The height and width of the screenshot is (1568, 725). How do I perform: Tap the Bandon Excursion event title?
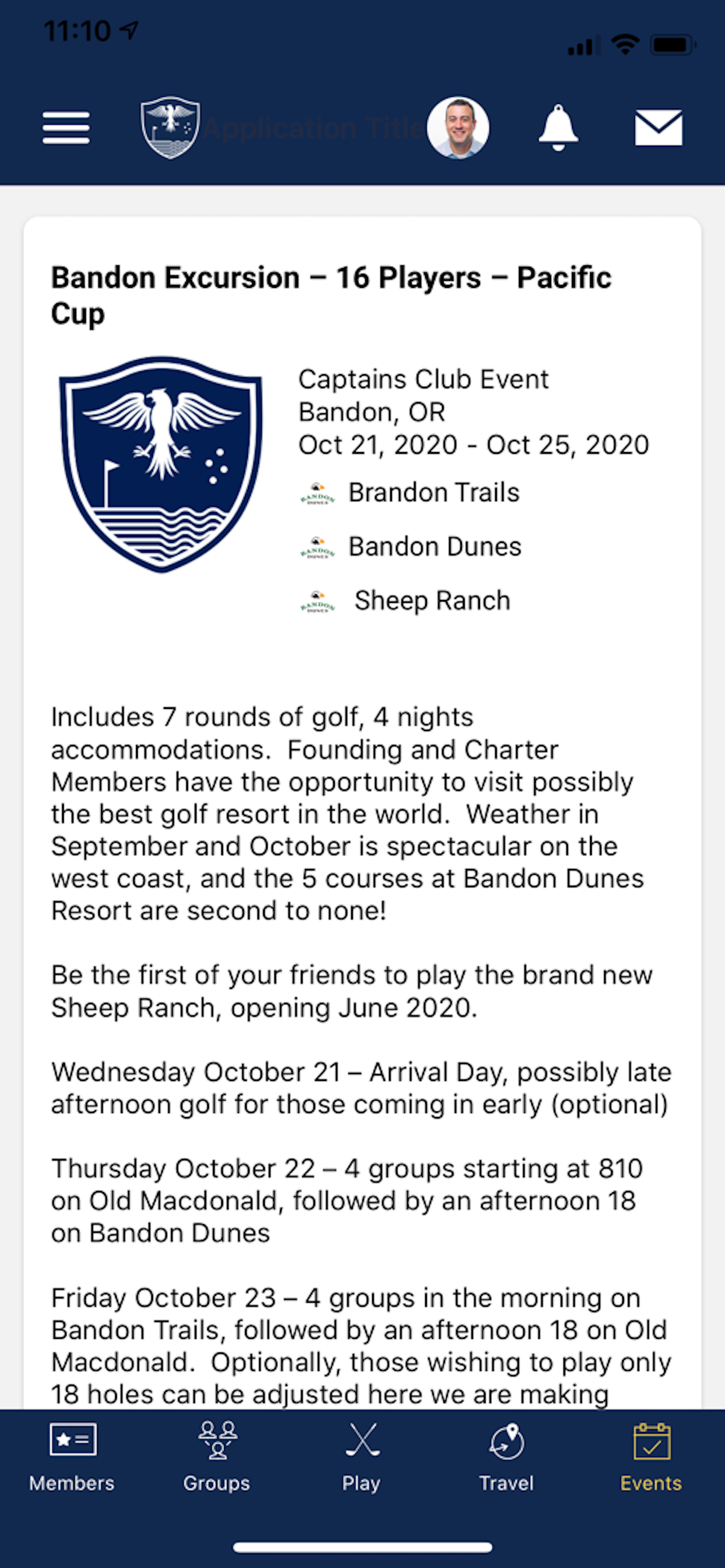(331, 295)
